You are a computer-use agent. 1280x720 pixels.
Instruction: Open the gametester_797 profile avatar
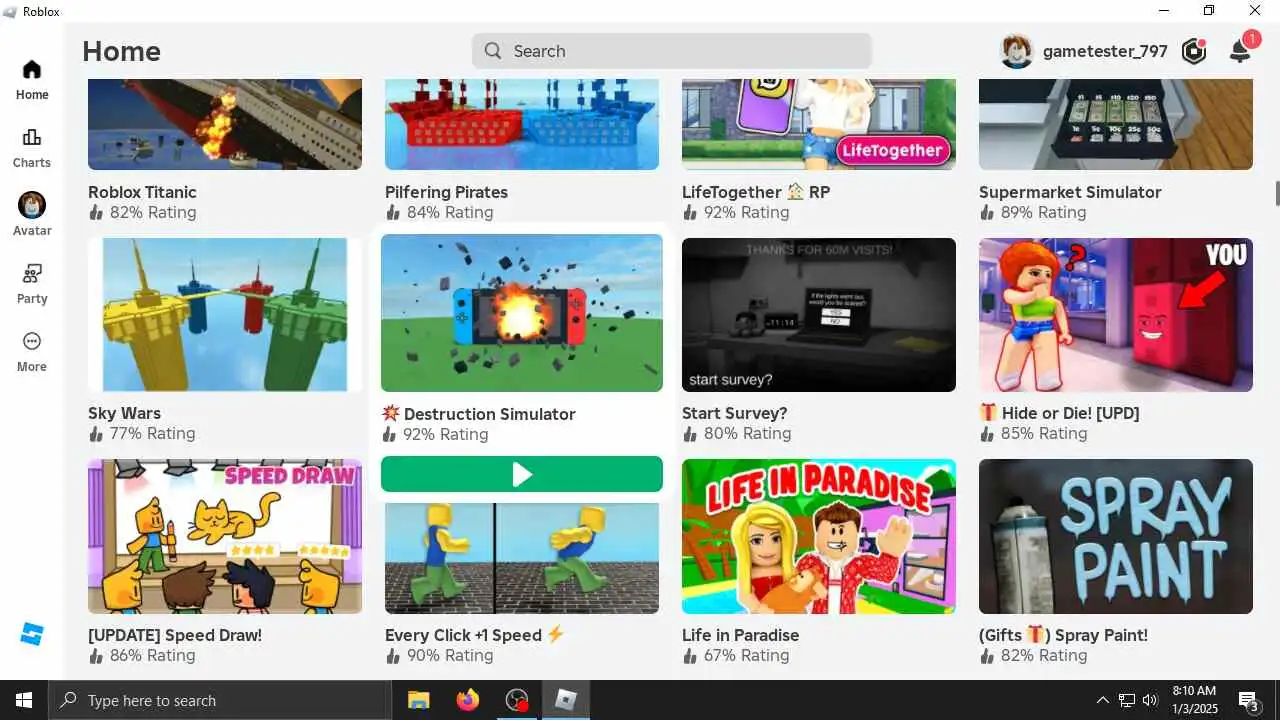1017,51
